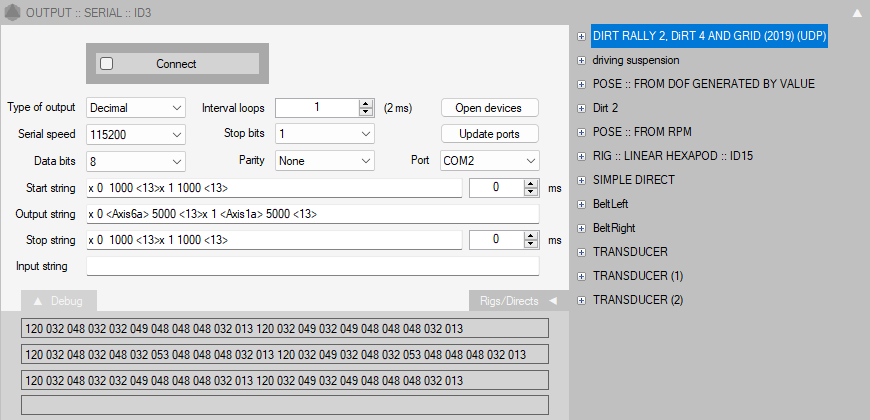Viewport: 870px width, 420px height.
Task: Open the Type of output dropdown
Action: point(136,107)
